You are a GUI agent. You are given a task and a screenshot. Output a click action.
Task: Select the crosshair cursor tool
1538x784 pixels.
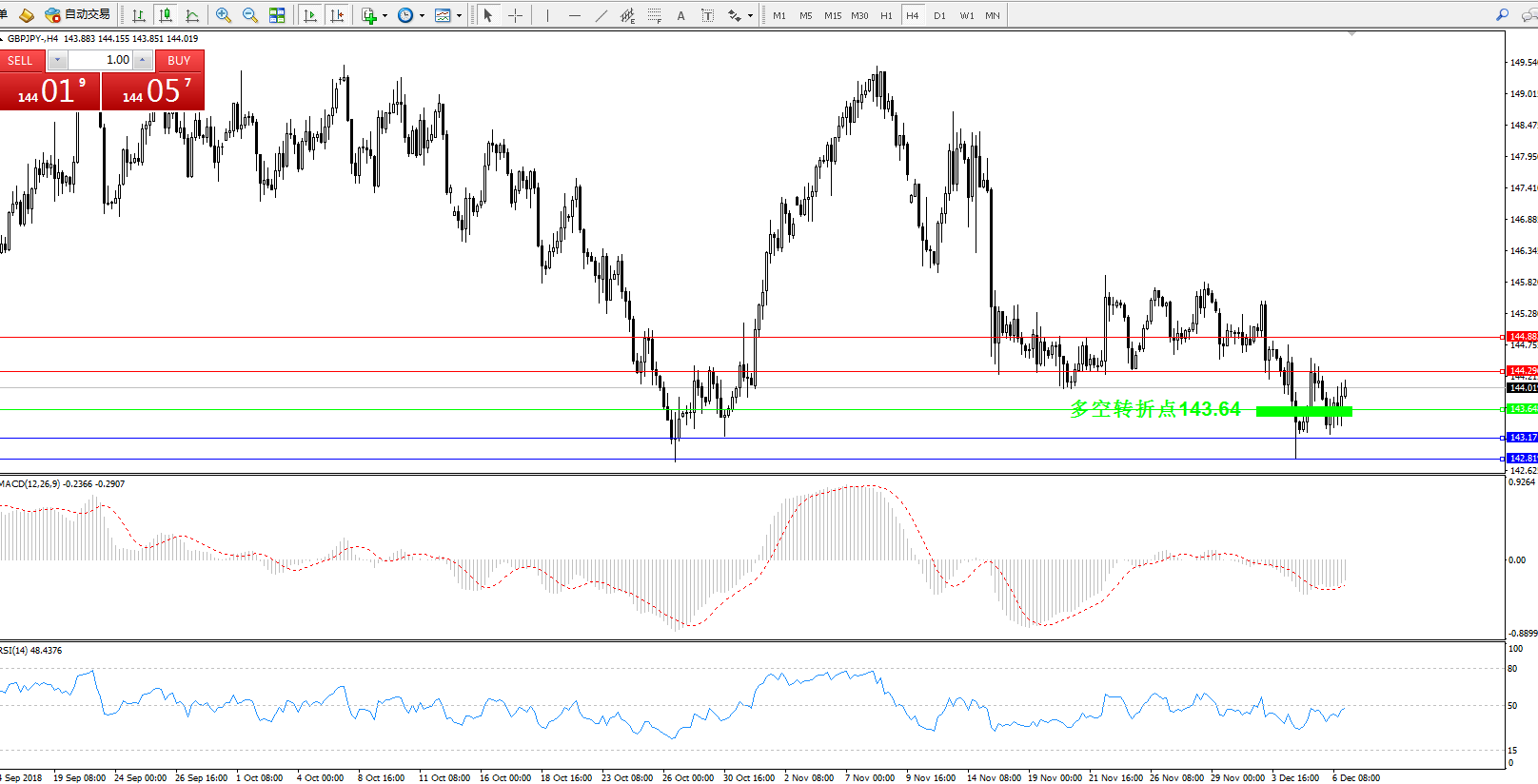click(x=515, y=15)
